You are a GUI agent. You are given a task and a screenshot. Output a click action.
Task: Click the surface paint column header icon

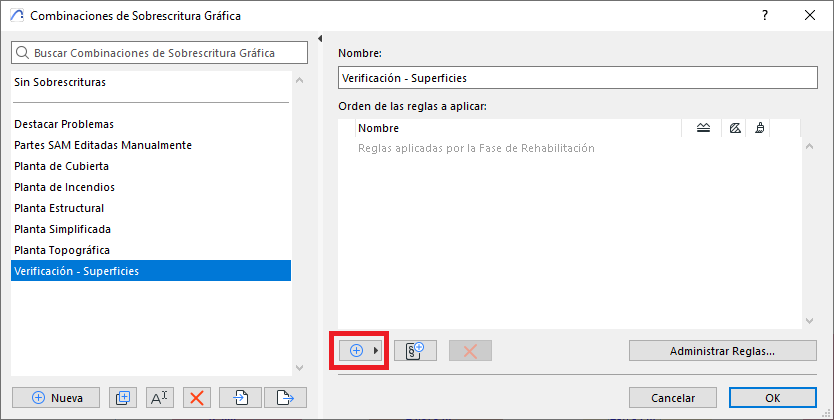coord(760,128)
